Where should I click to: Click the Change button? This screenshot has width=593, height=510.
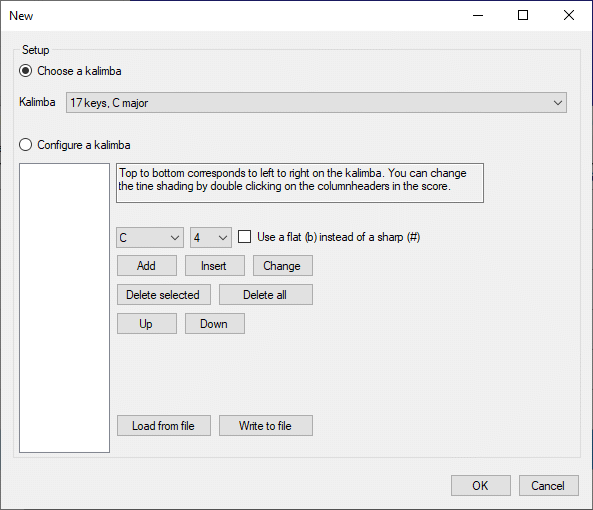283,265
